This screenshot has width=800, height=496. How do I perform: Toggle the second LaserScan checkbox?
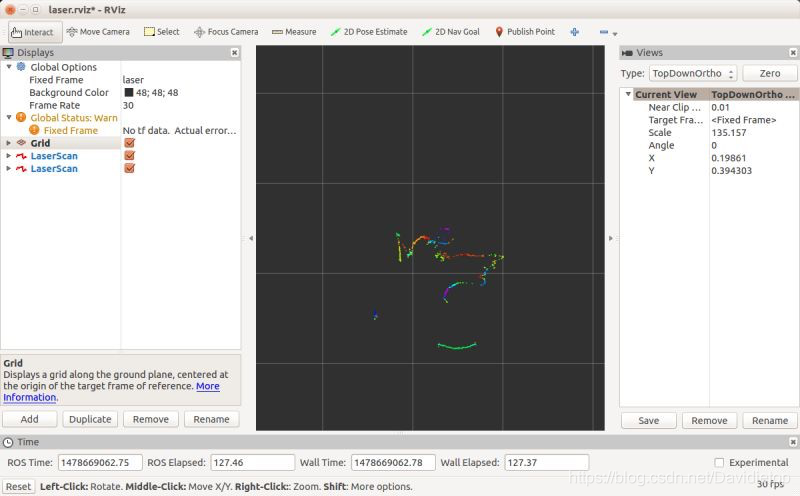pos(130,168)
